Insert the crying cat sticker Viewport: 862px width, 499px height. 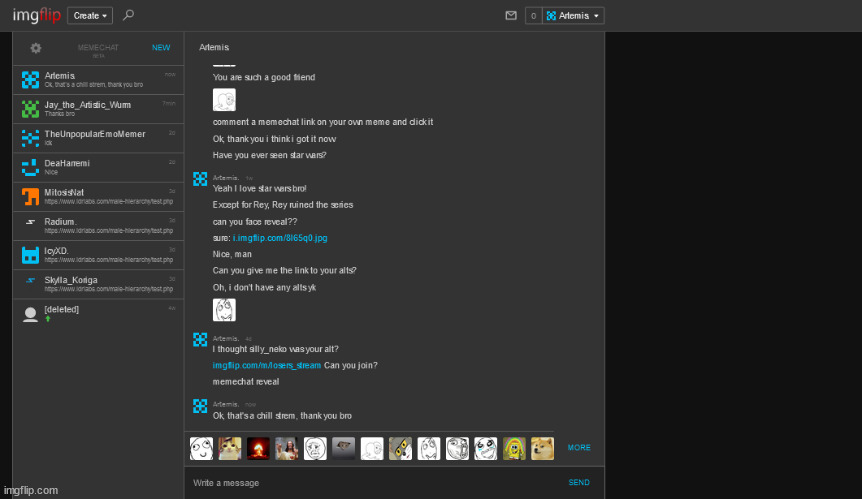pyautogui.click(x=230, y=448)
